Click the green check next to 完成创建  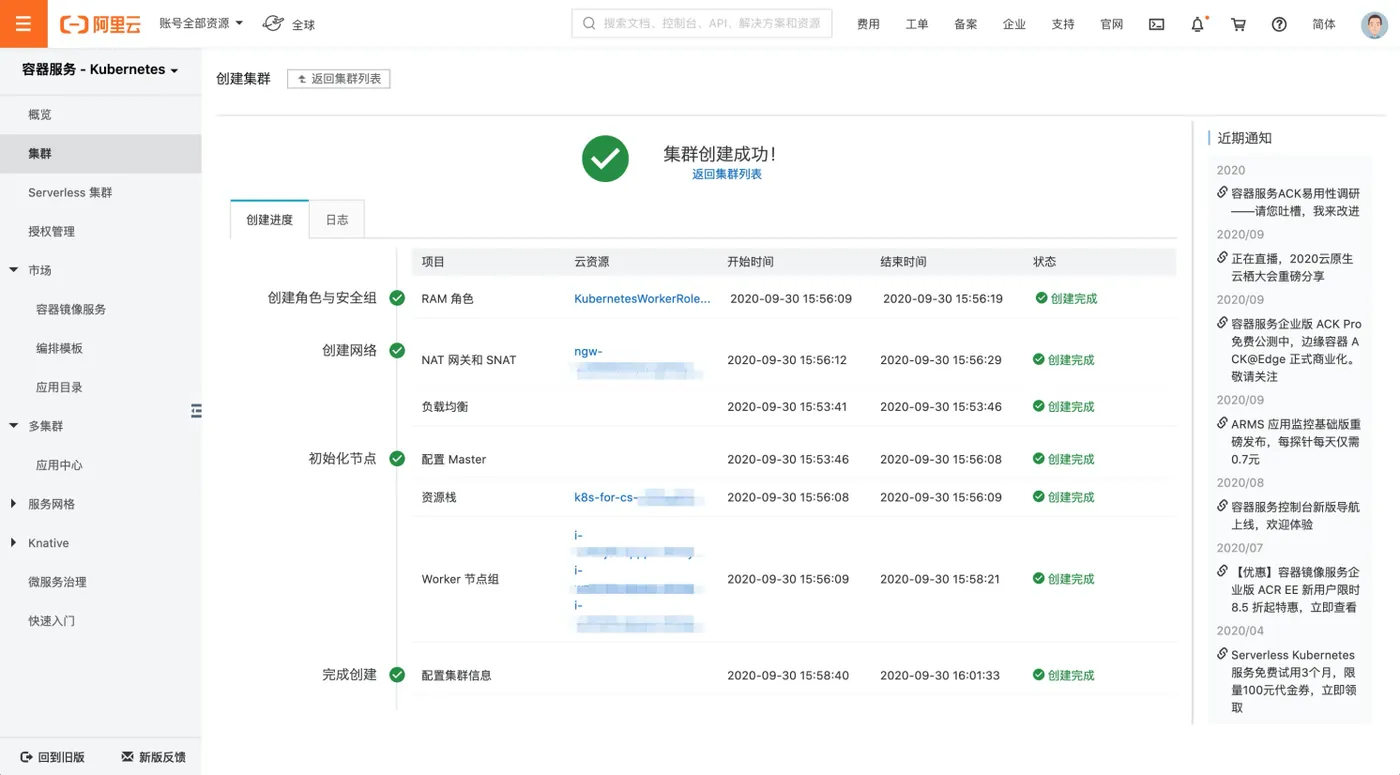(397, 674)
